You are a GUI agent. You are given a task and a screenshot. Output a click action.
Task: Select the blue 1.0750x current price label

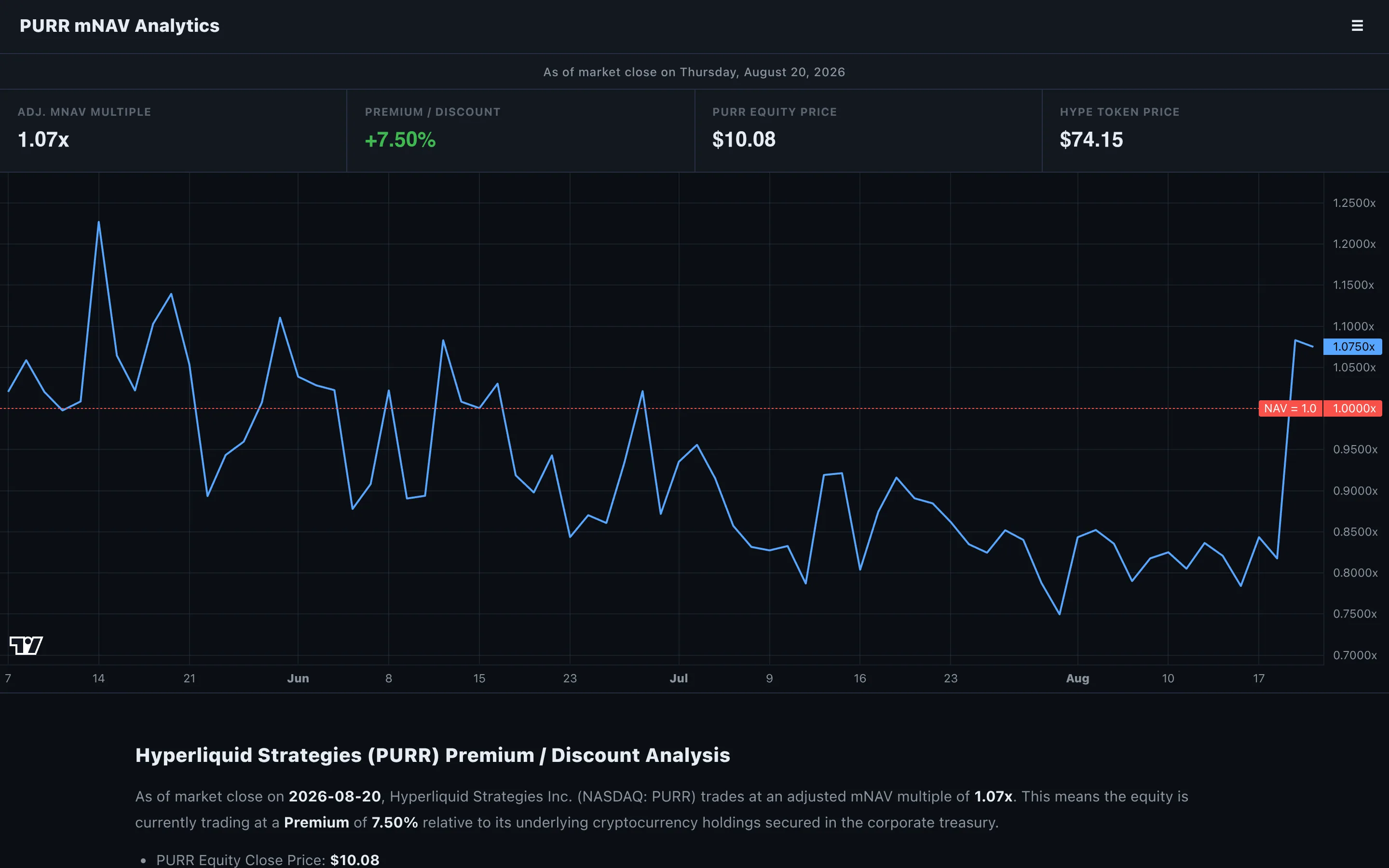[x=1353, y=347]
